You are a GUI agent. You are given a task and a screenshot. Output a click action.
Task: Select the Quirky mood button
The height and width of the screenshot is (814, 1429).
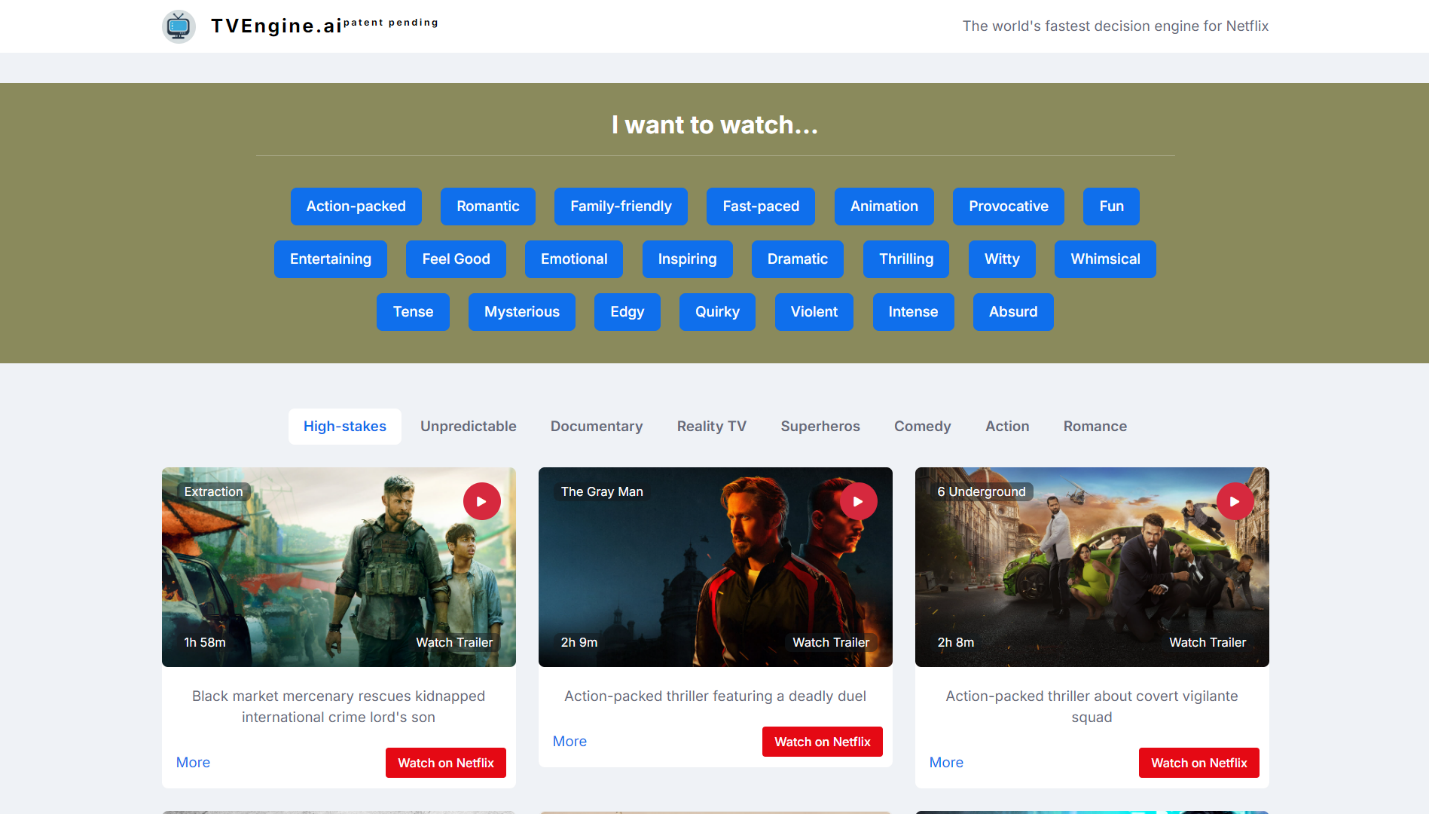pos(717,312)
